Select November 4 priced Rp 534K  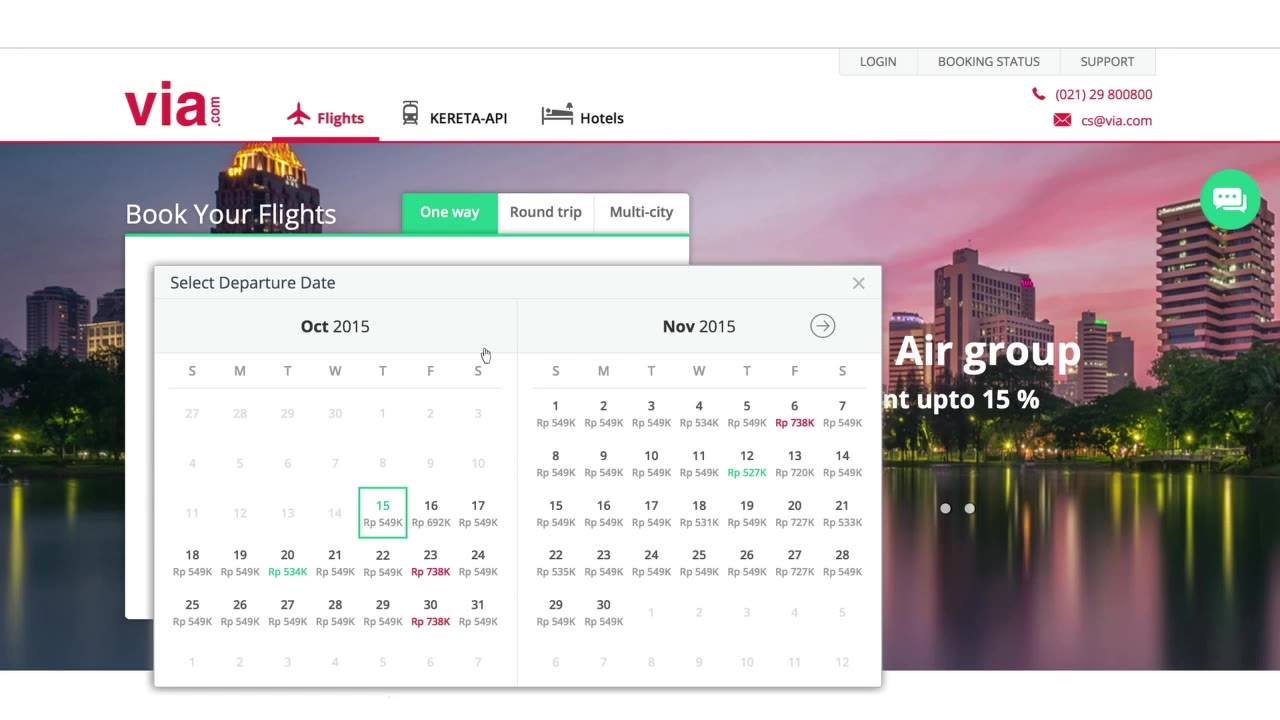click(699, 414)
